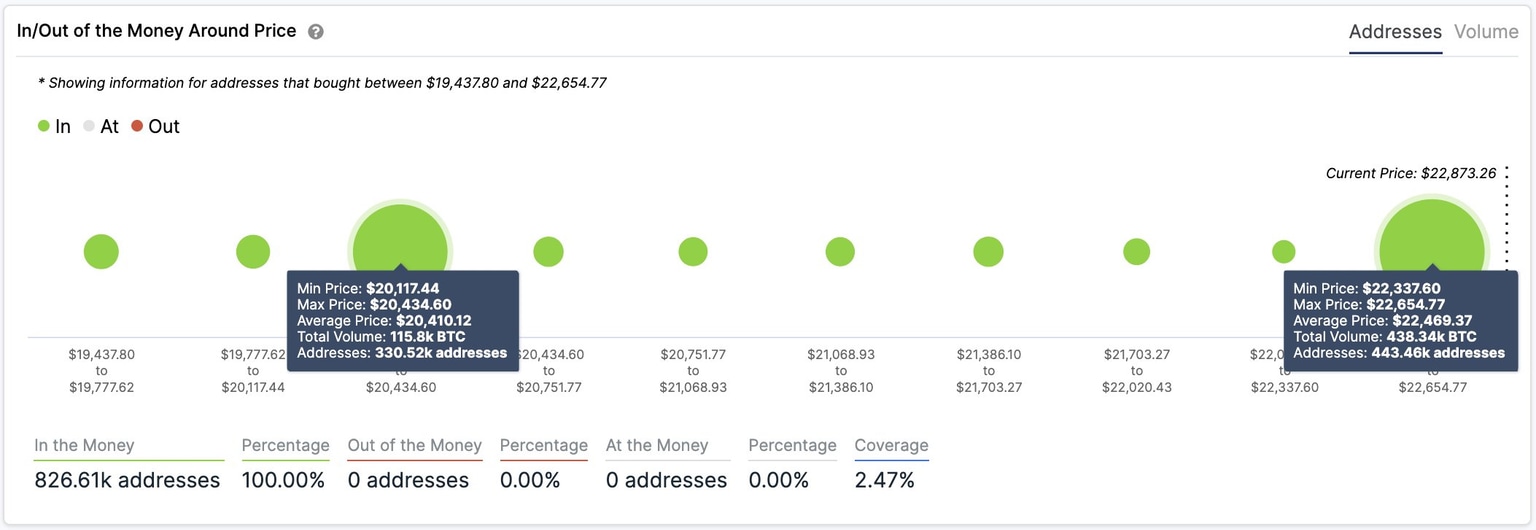Toggle the red Out legend item
1536x530 pixels.
(x=155, y=127)
